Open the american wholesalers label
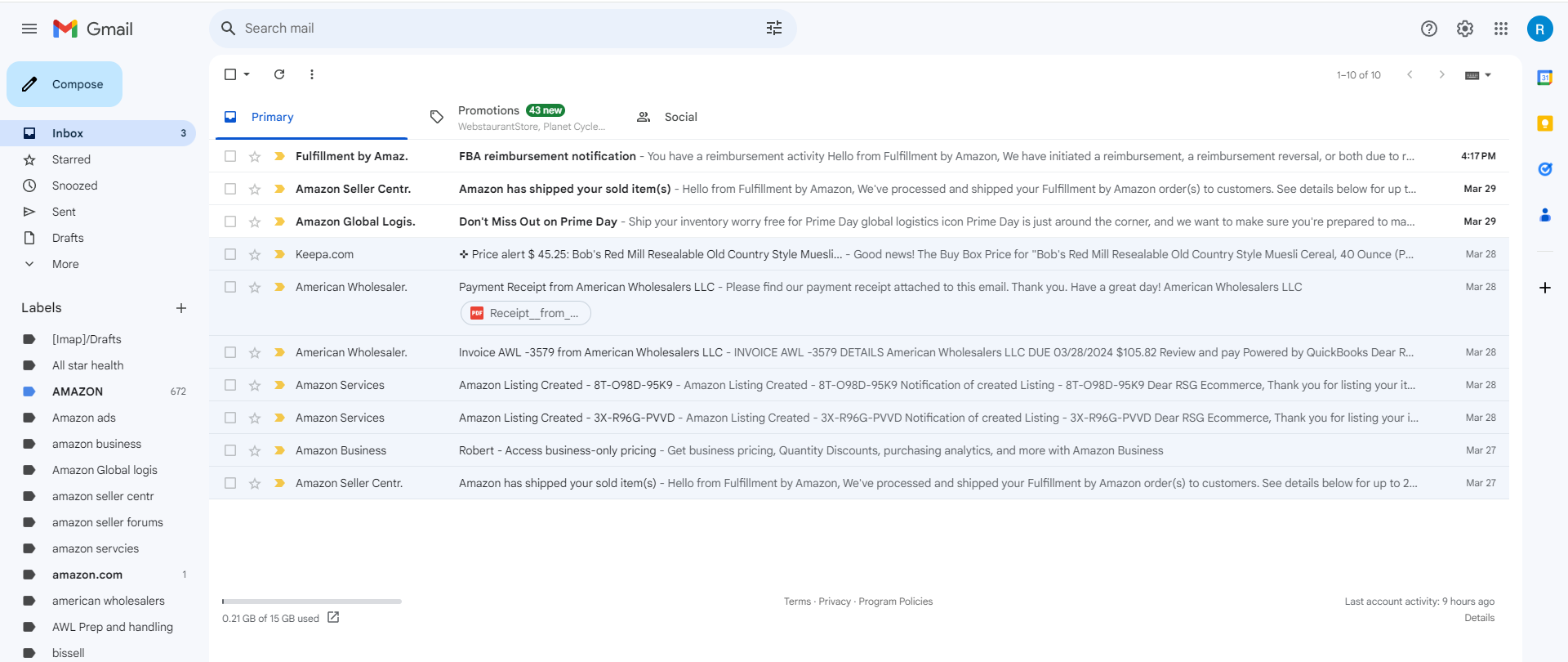Screen dimensions: 1568x662 [x=98, y=601]
